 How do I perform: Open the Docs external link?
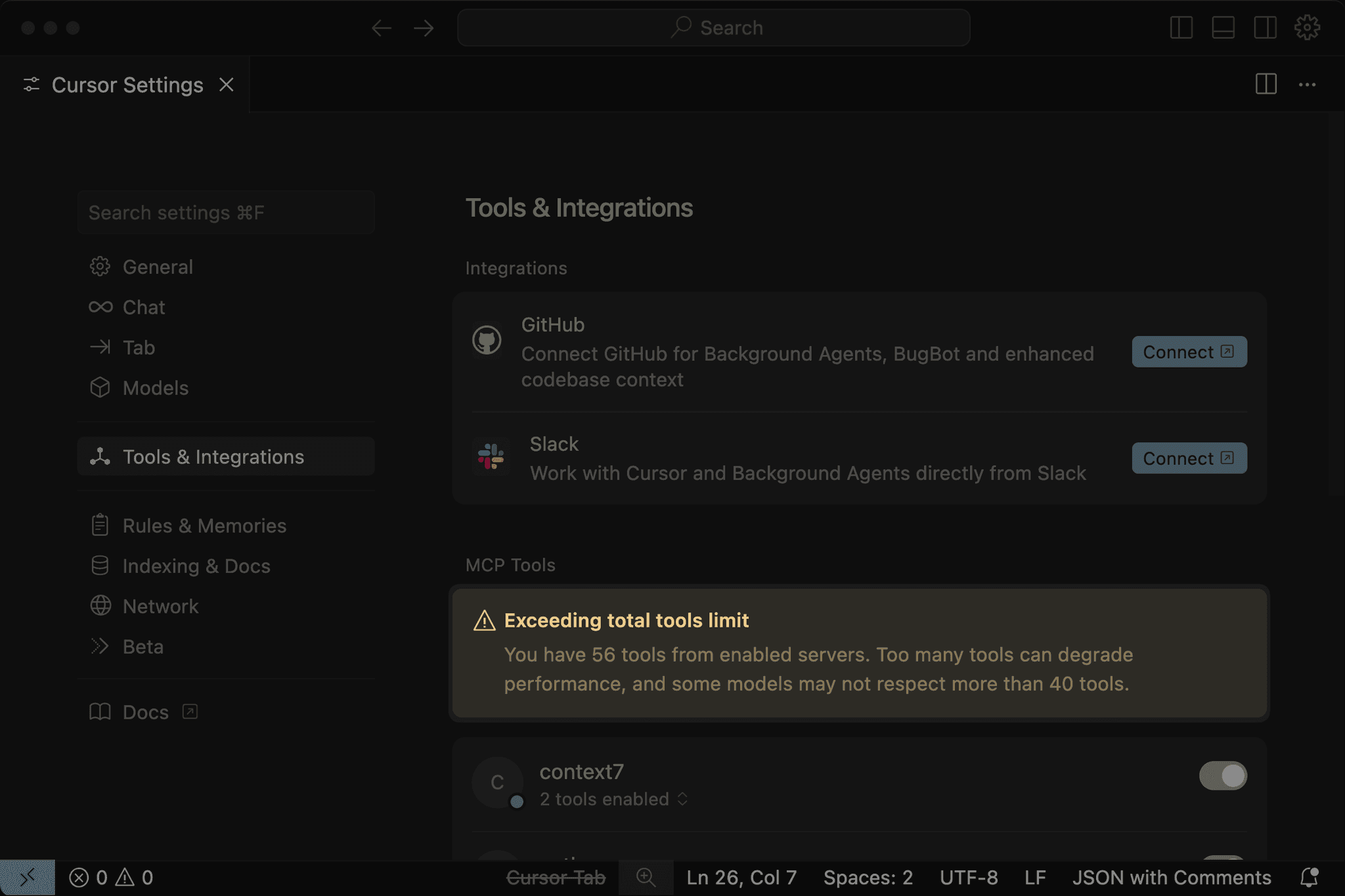click(145, 712)
